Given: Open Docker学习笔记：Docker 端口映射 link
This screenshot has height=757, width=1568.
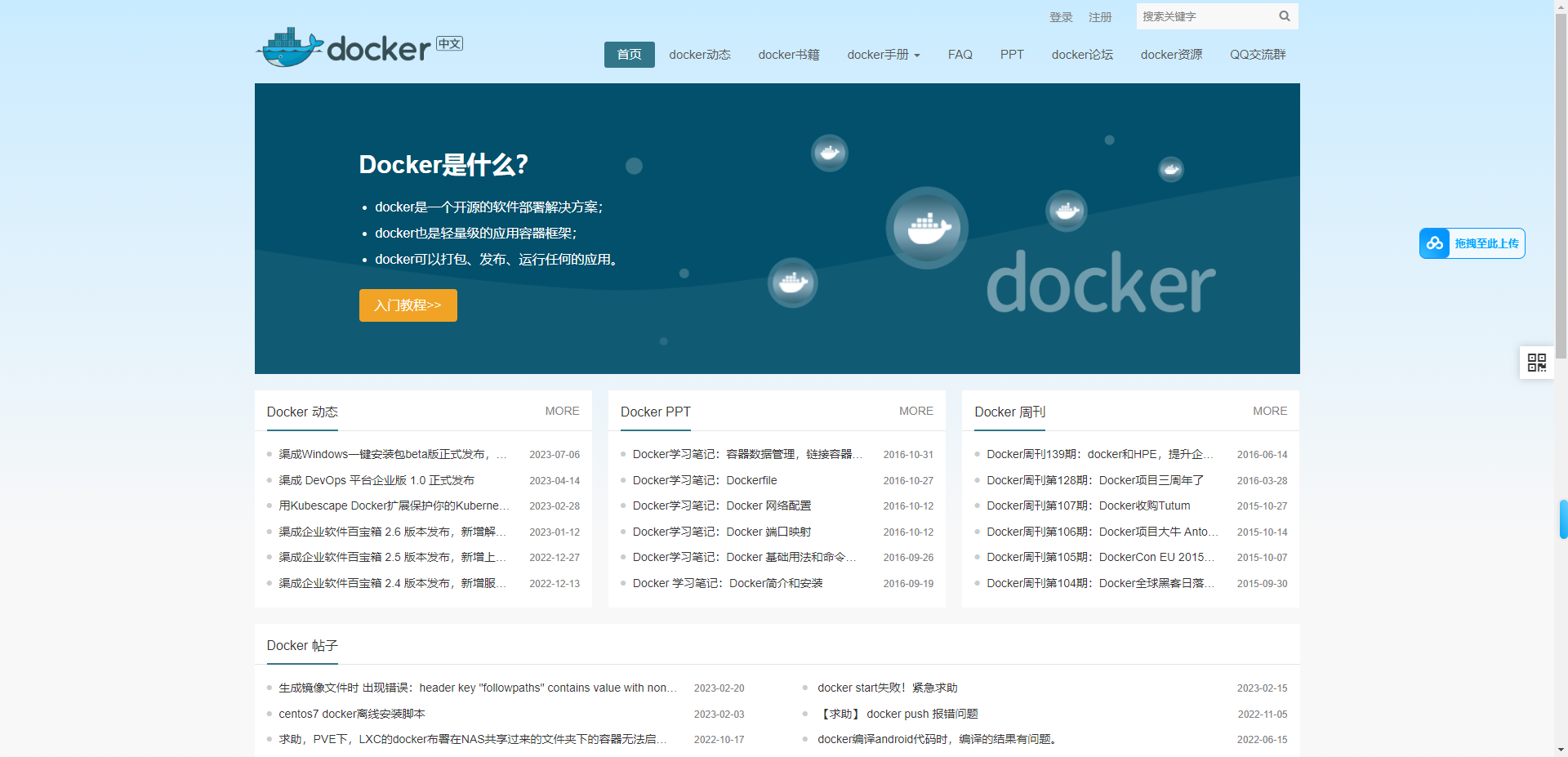Looking at the screenshot, I should click(x=722, y=532).
